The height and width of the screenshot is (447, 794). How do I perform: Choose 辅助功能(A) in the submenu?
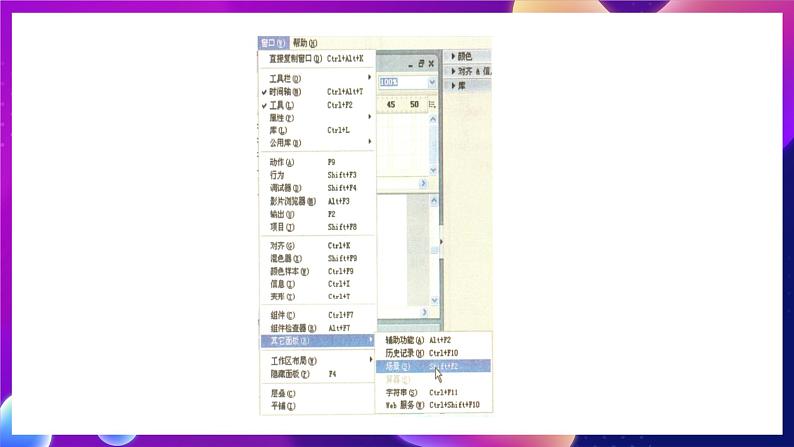433,340
